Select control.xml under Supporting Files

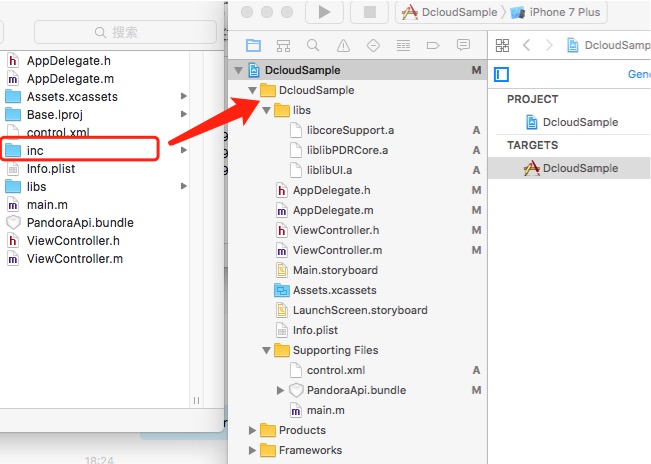pos(336,370)
